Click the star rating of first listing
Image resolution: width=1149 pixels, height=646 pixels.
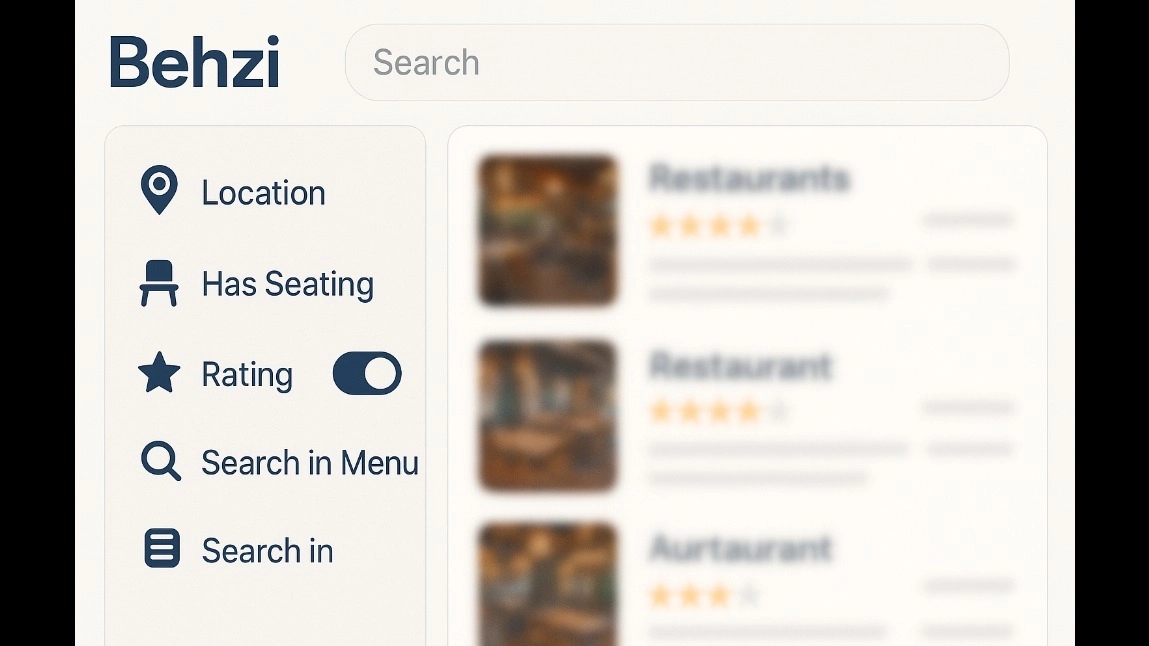718,226
